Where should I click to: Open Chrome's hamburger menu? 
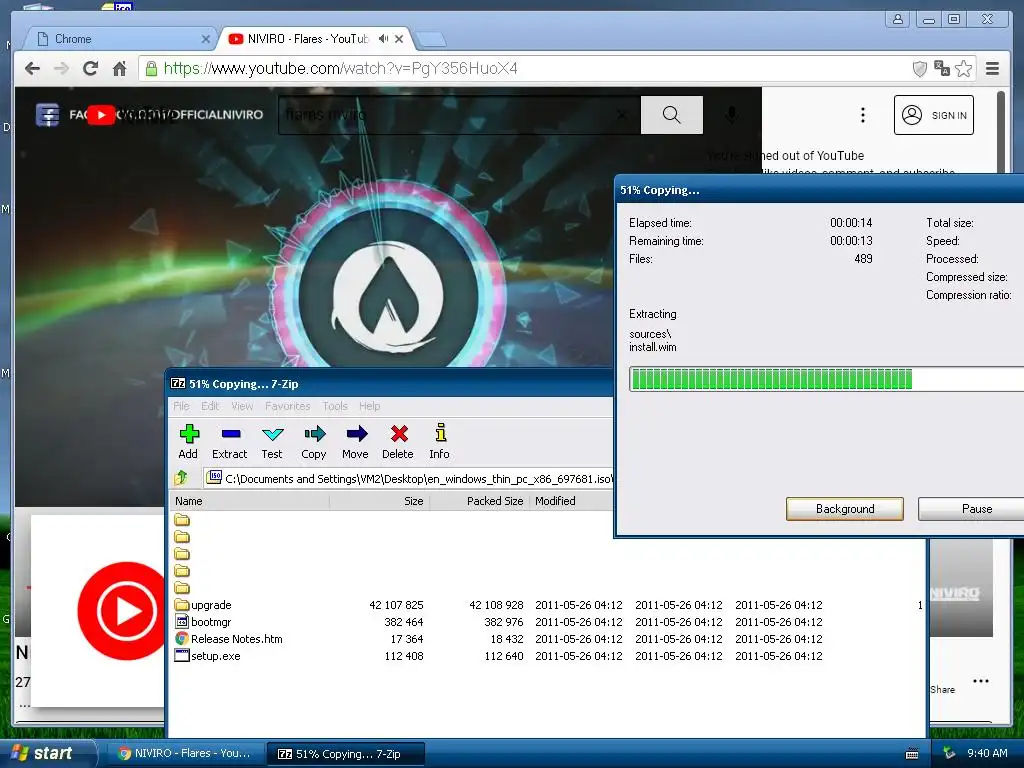992,69
